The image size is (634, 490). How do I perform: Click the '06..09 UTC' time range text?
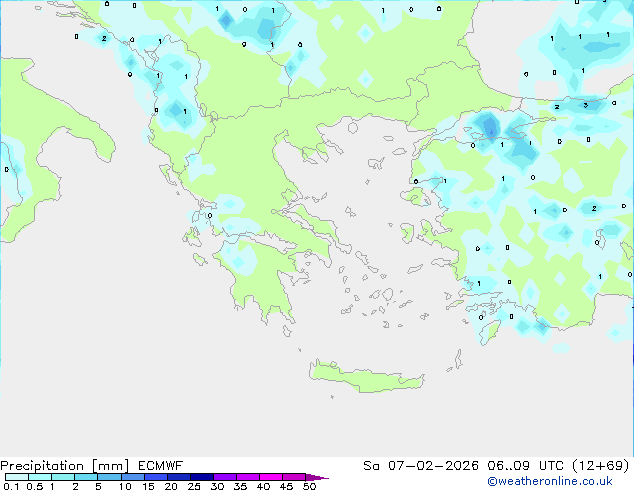[525, 466]
